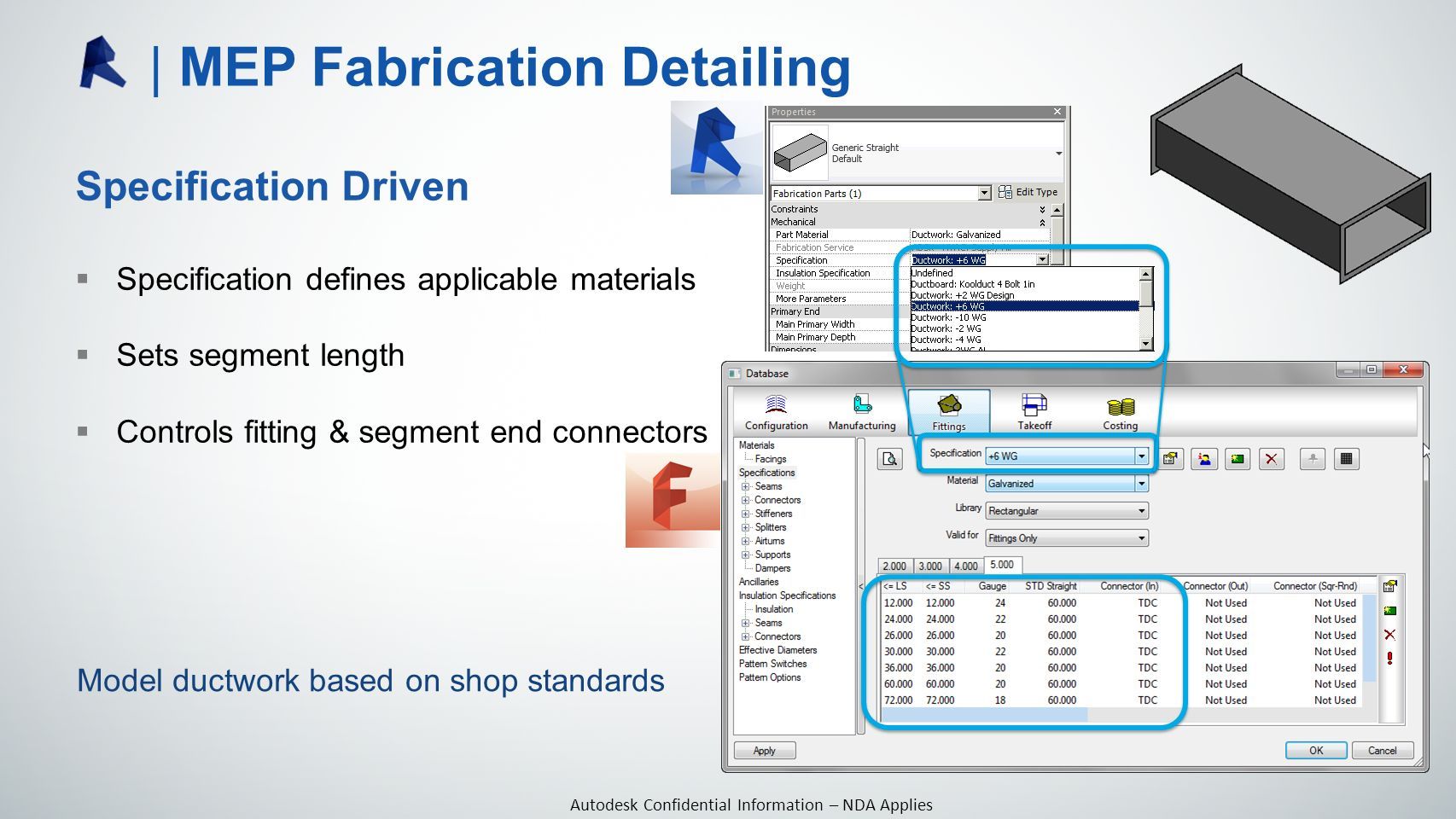Image resolution: width=1456 pixels, height=819 pixels.
Task: Click the Apply button
Action: coord(765,751)
